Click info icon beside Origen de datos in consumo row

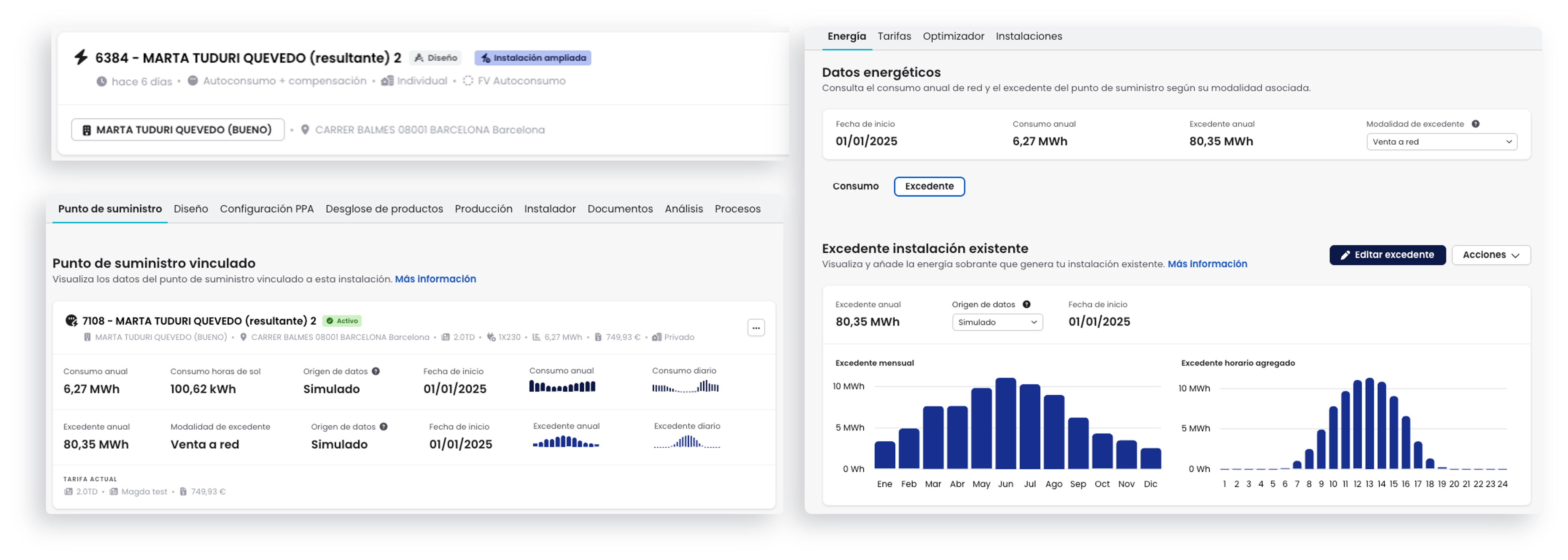click(376, 371)
